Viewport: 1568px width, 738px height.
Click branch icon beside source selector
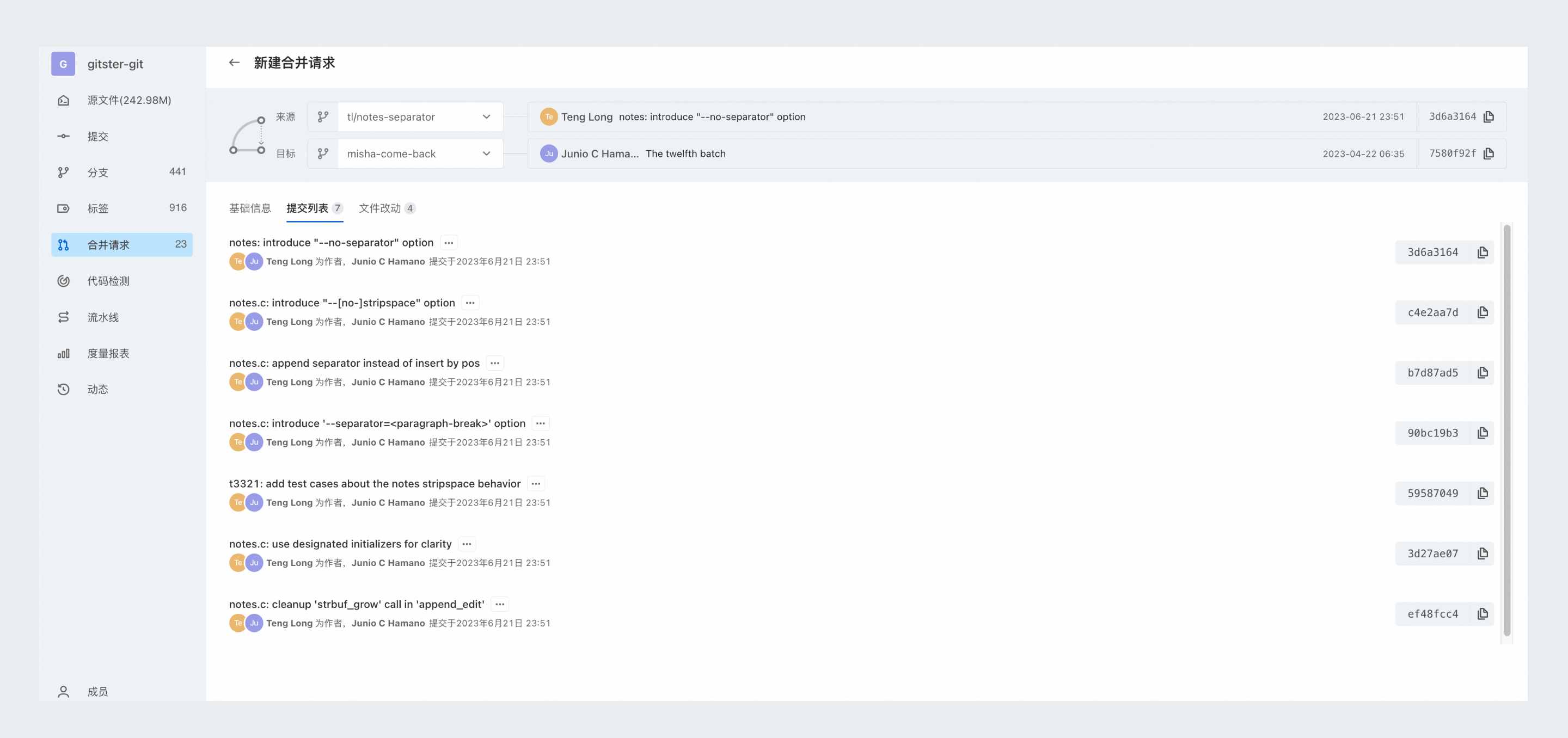coord(323,117)
